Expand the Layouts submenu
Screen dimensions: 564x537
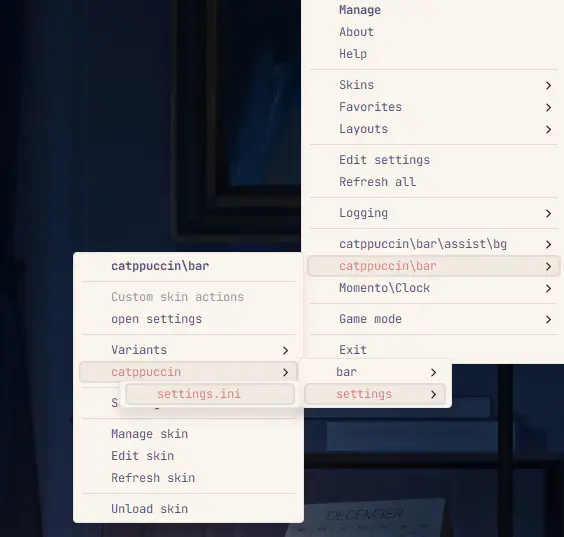pos(433,129)
